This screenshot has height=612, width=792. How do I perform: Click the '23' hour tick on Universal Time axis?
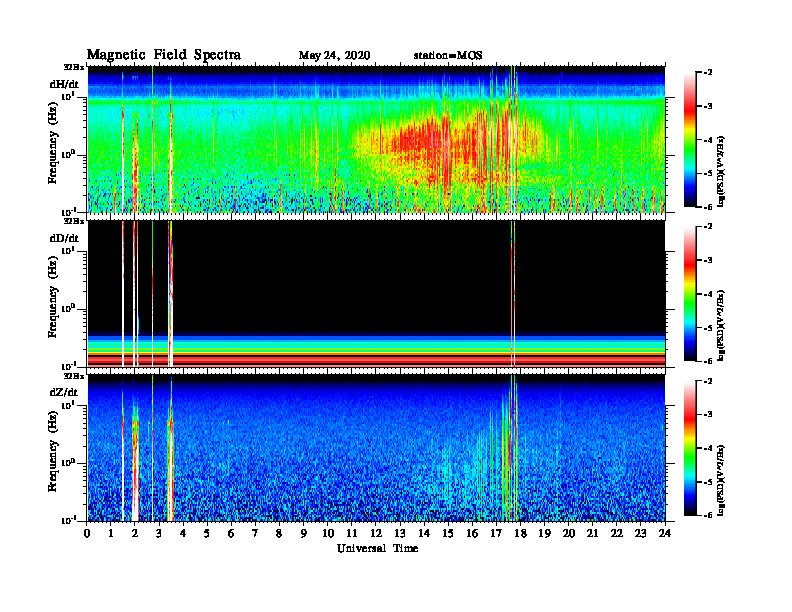coord(641,533)
